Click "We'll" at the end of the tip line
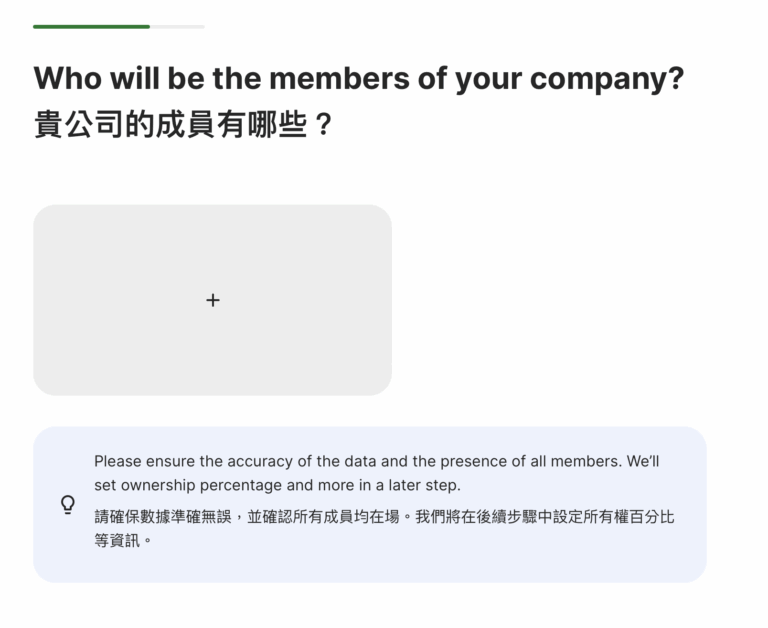The height and width of the screenshot is (628, 768). [x=642, y=461]
